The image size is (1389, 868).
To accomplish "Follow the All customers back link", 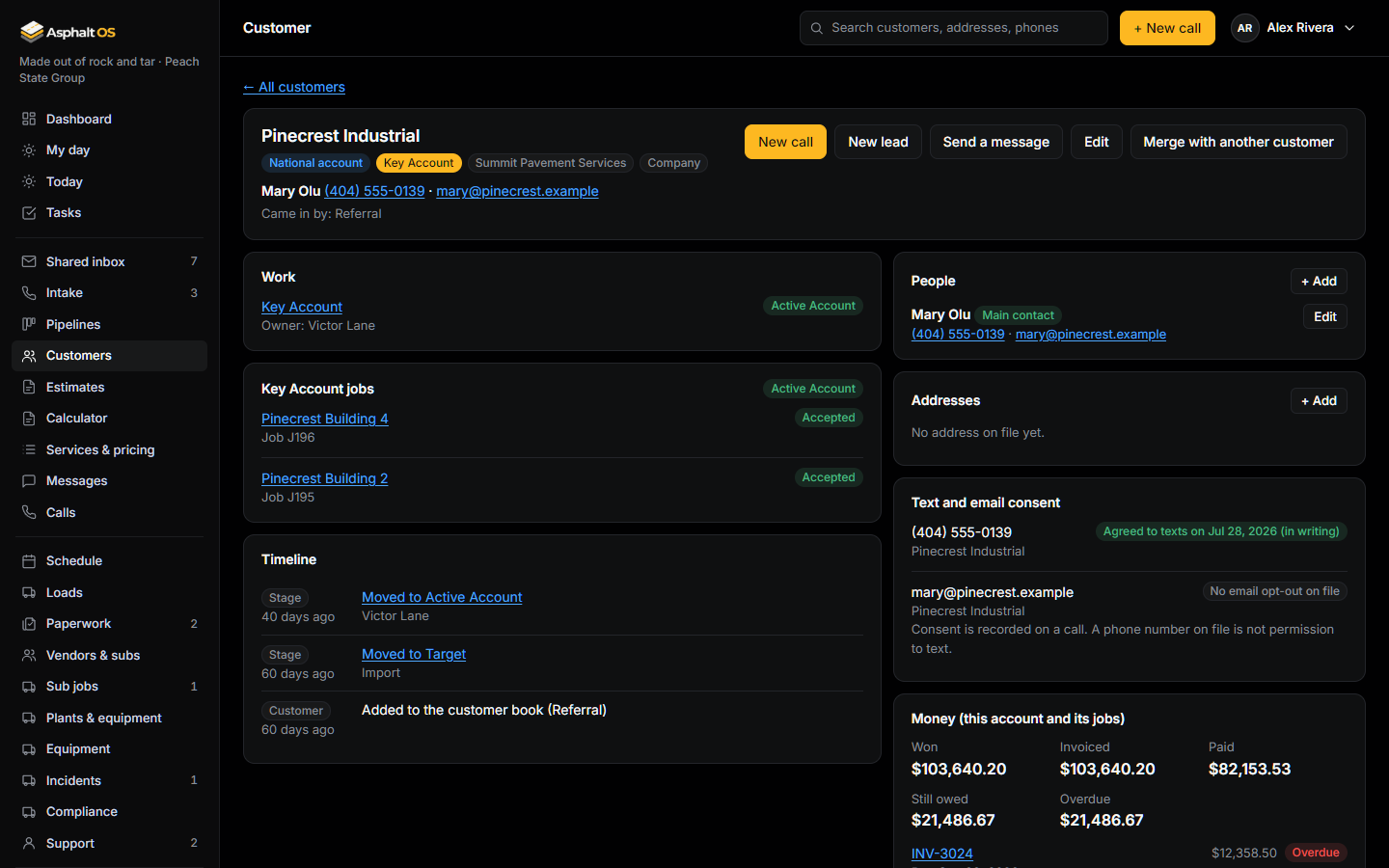I will tap(294, 87).
